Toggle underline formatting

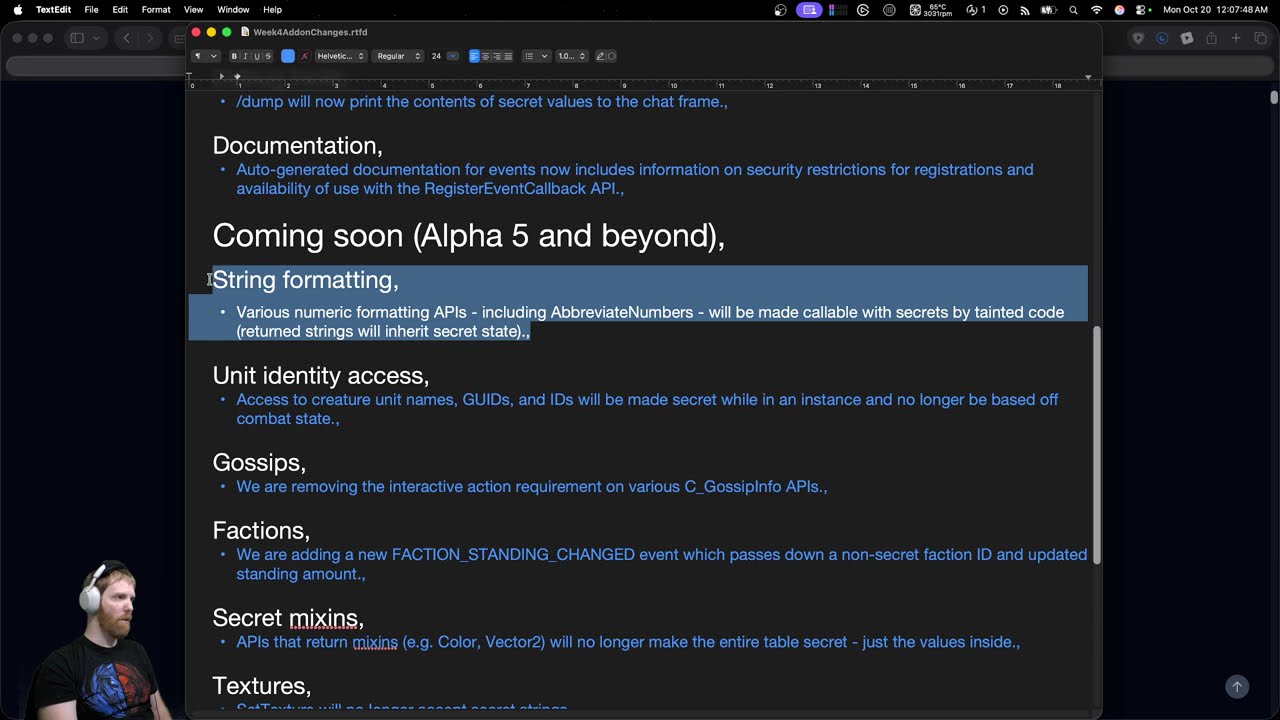(x=256, y=56)
